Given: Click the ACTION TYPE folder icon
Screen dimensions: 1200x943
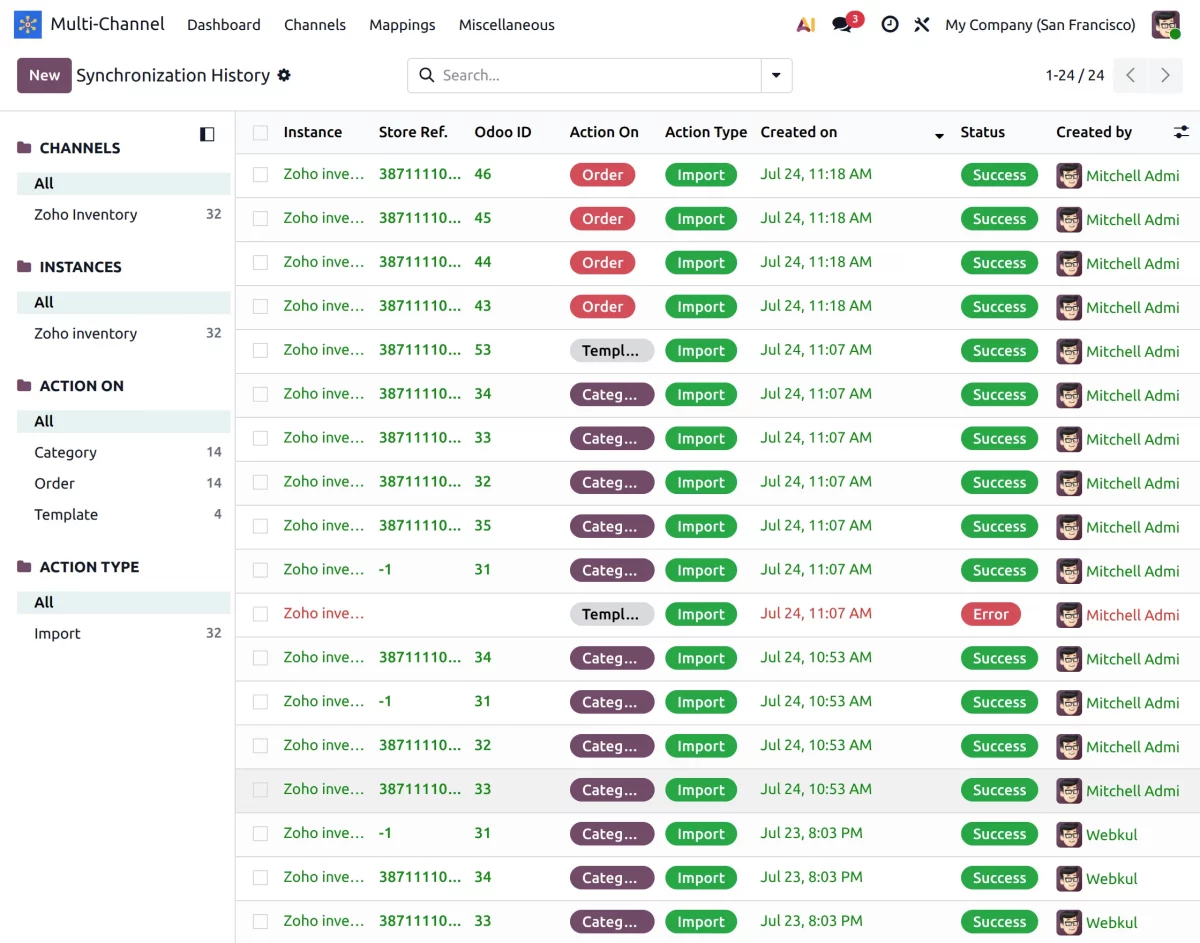Looking at the screenshot, I should pos(24,567).
